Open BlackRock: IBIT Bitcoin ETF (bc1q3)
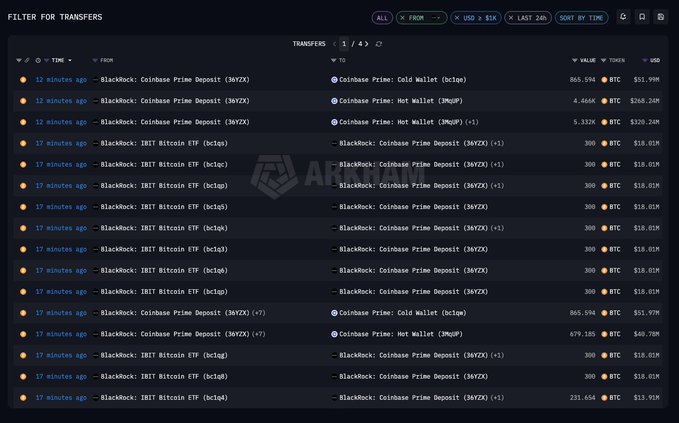This screenshot has height=423, width=679. pyautogui.click(x=164, y=249)
